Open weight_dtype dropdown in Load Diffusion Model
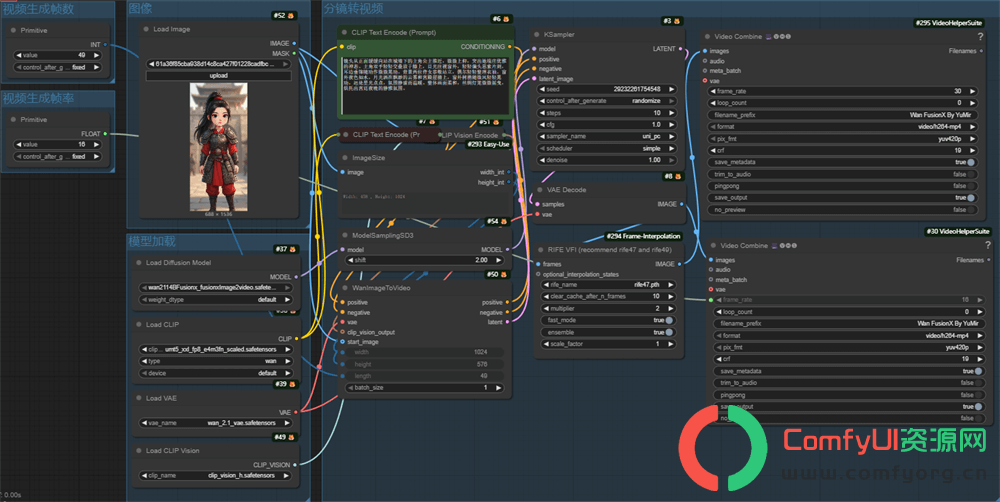The height and width of the screenshot is (502, 1000). (216, 300)
